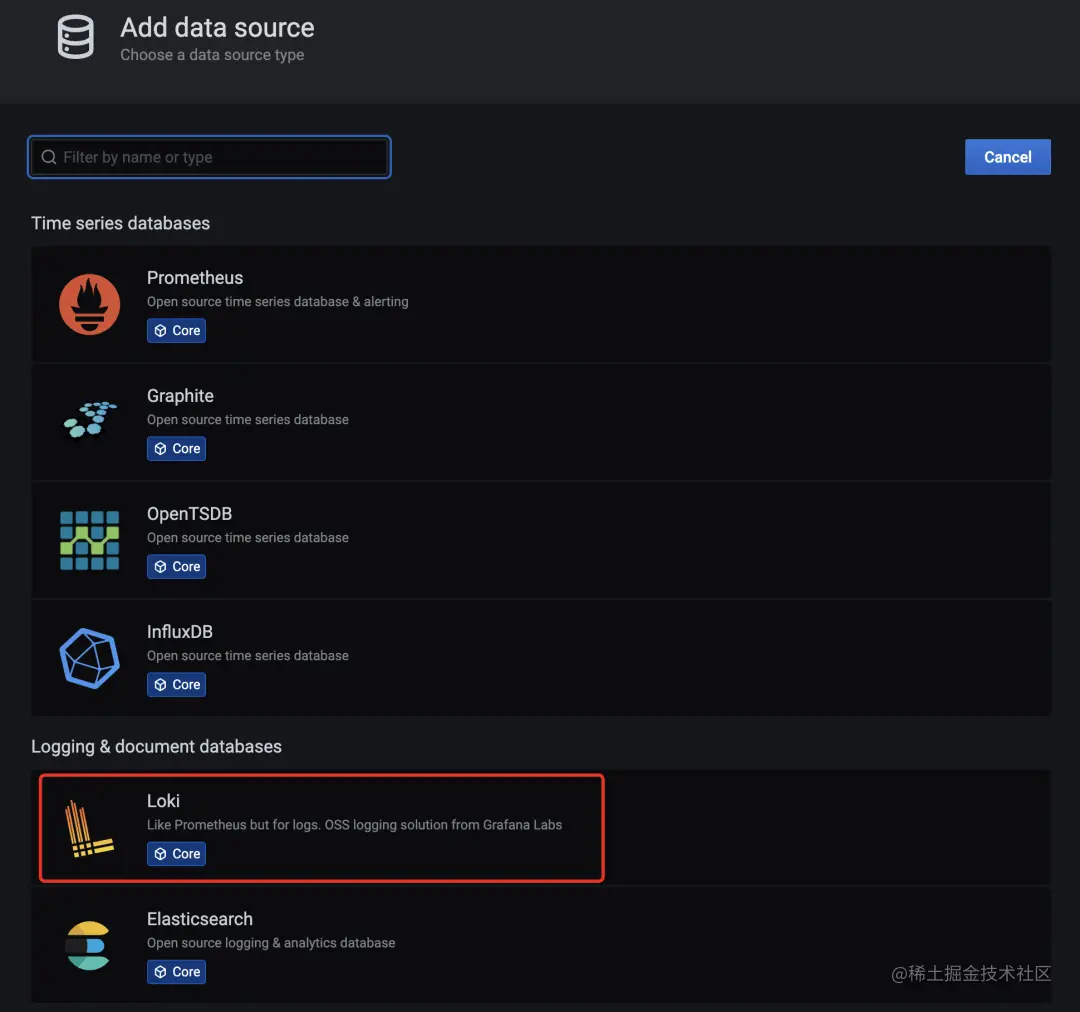Click Graphite's 'Open source time series database' description
Image resolution: width=1080 pixels, height=1012 pixels.
[x=248, y=420]
